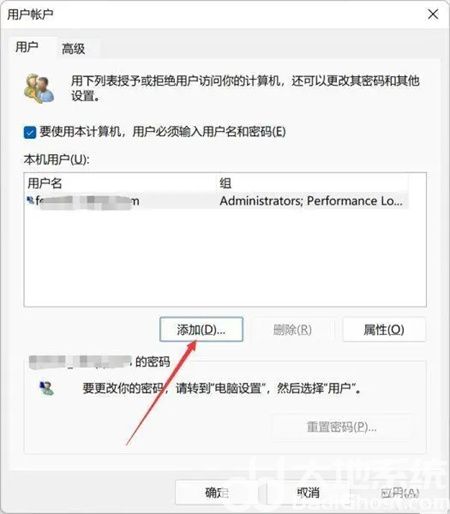Click the 组 column header
450x514 pixels.
coord(225,183)
